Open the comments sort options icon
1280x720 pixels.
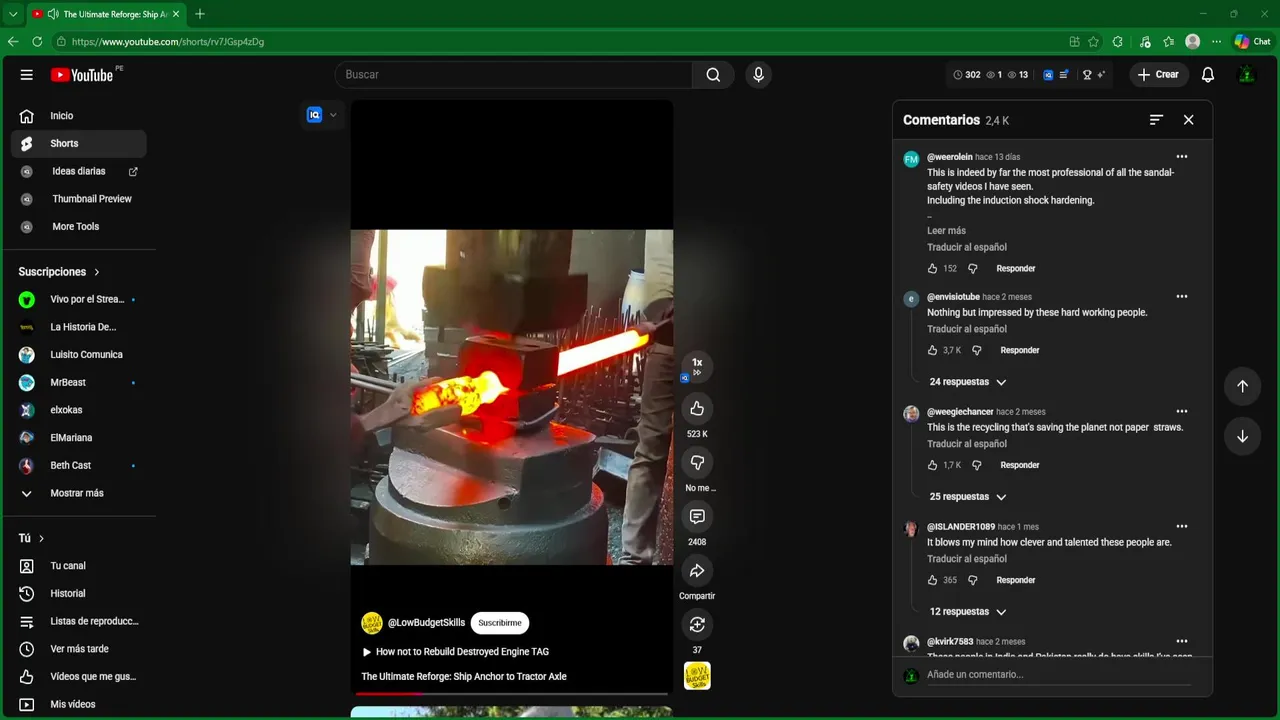(x=1156, y=120)
